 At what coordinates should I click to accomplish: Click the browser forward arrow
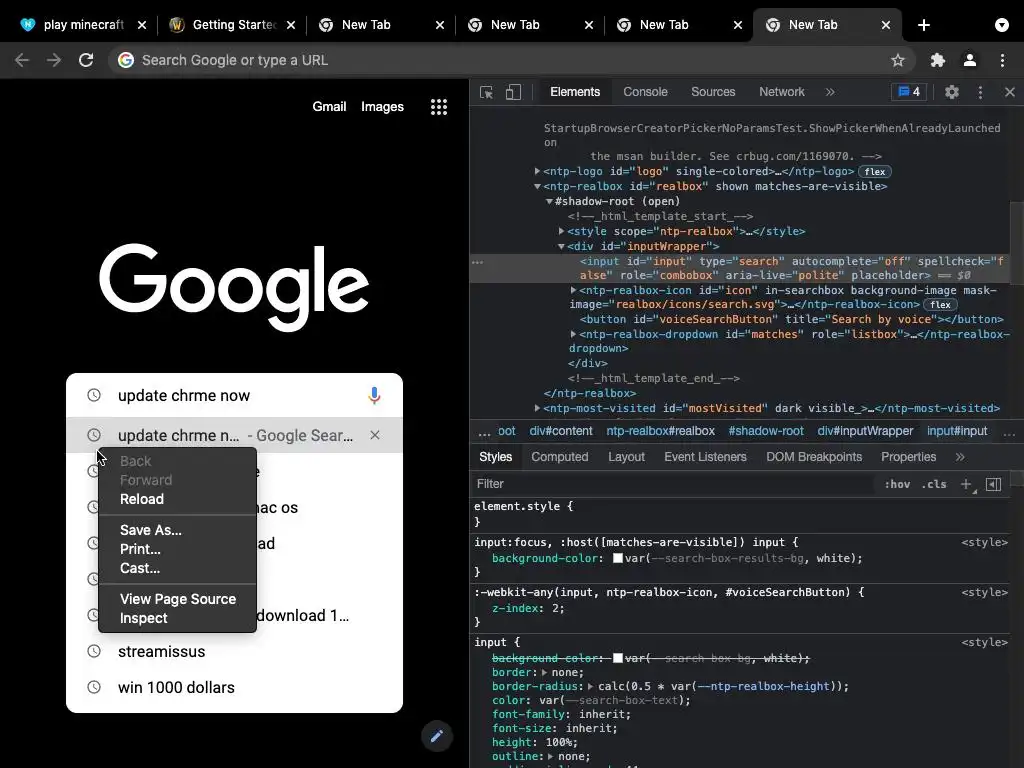click(54, 60)
